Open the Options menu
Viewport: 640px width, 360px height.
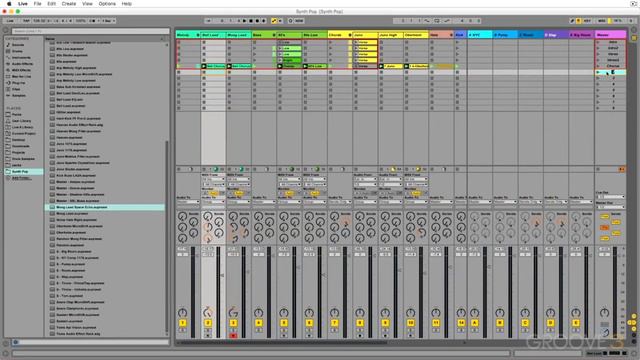(107, 4)
